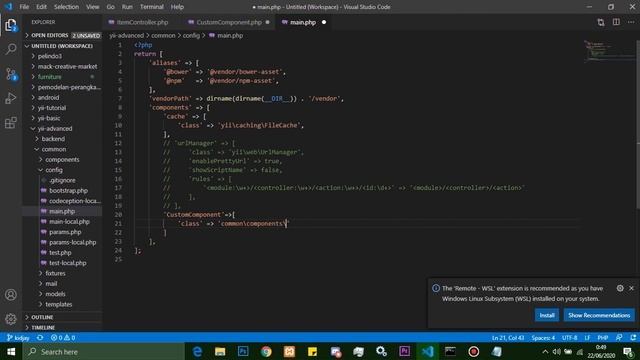Open the Explorer view in activity bar
640x360 pixels.
pyautogui.click(x=11, y=25)
